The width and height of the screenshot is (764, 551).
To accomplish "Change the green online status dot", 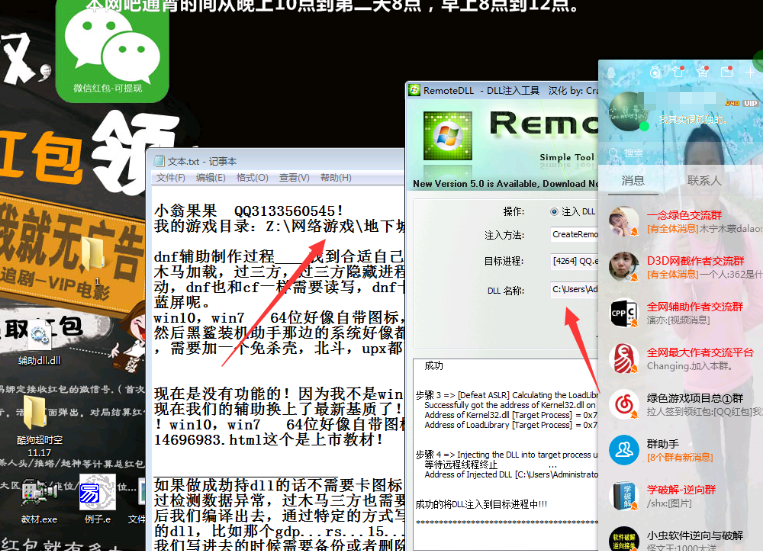I will click(x=644, y=126).
